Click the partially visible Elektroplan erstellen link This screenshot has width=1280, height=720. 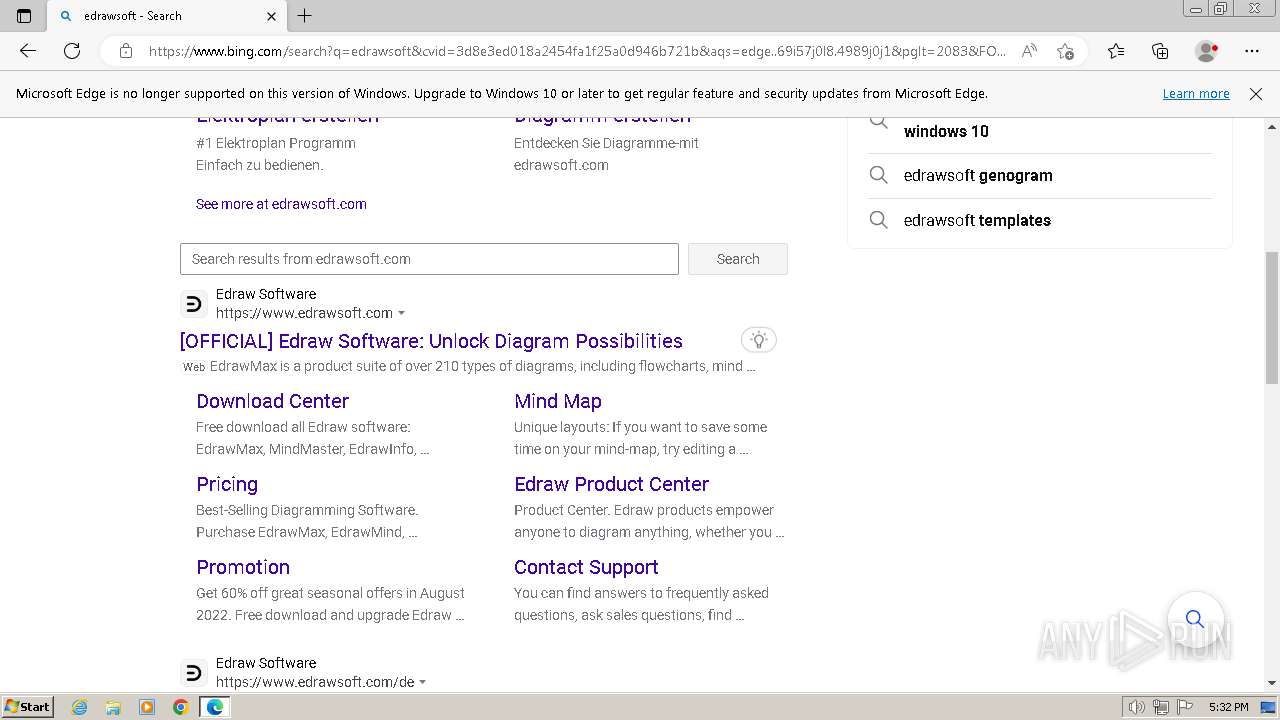(287, 119)
